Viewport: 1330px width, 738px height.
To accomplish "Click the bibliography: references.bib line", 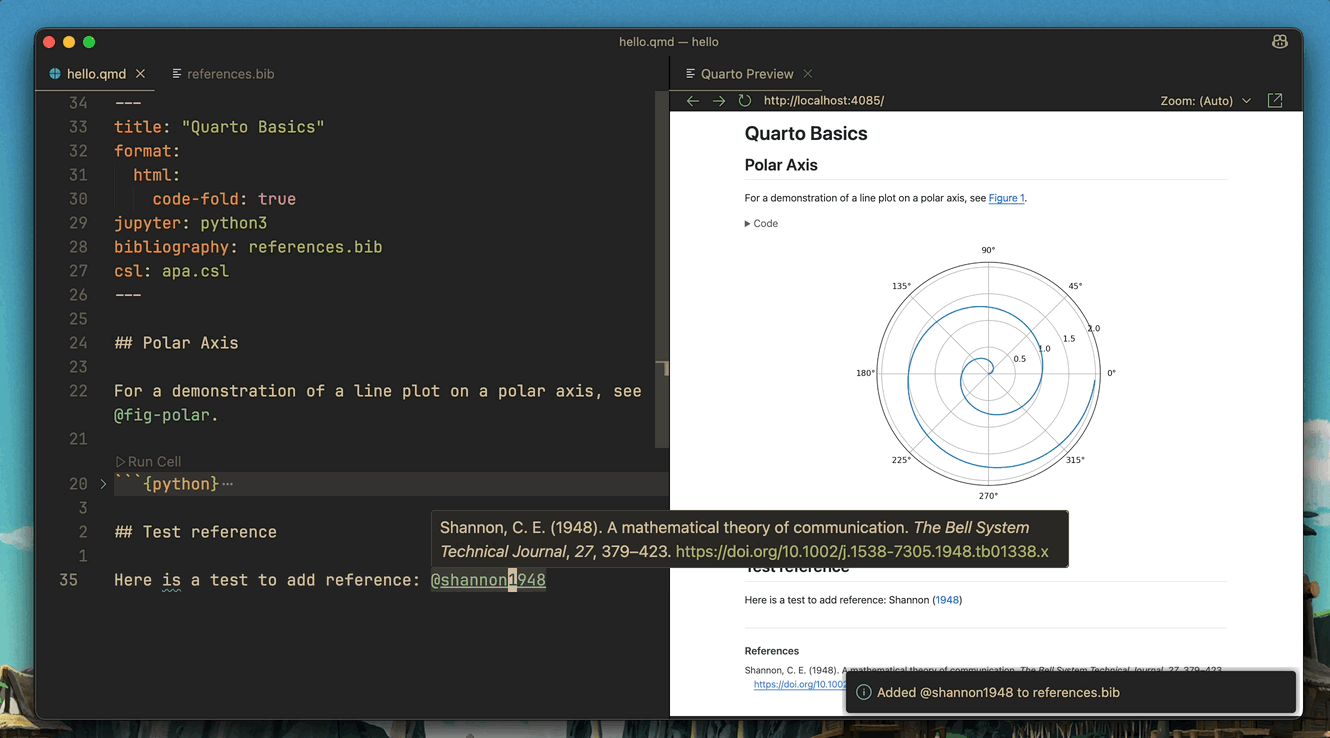I will click(x=248, y=247).
